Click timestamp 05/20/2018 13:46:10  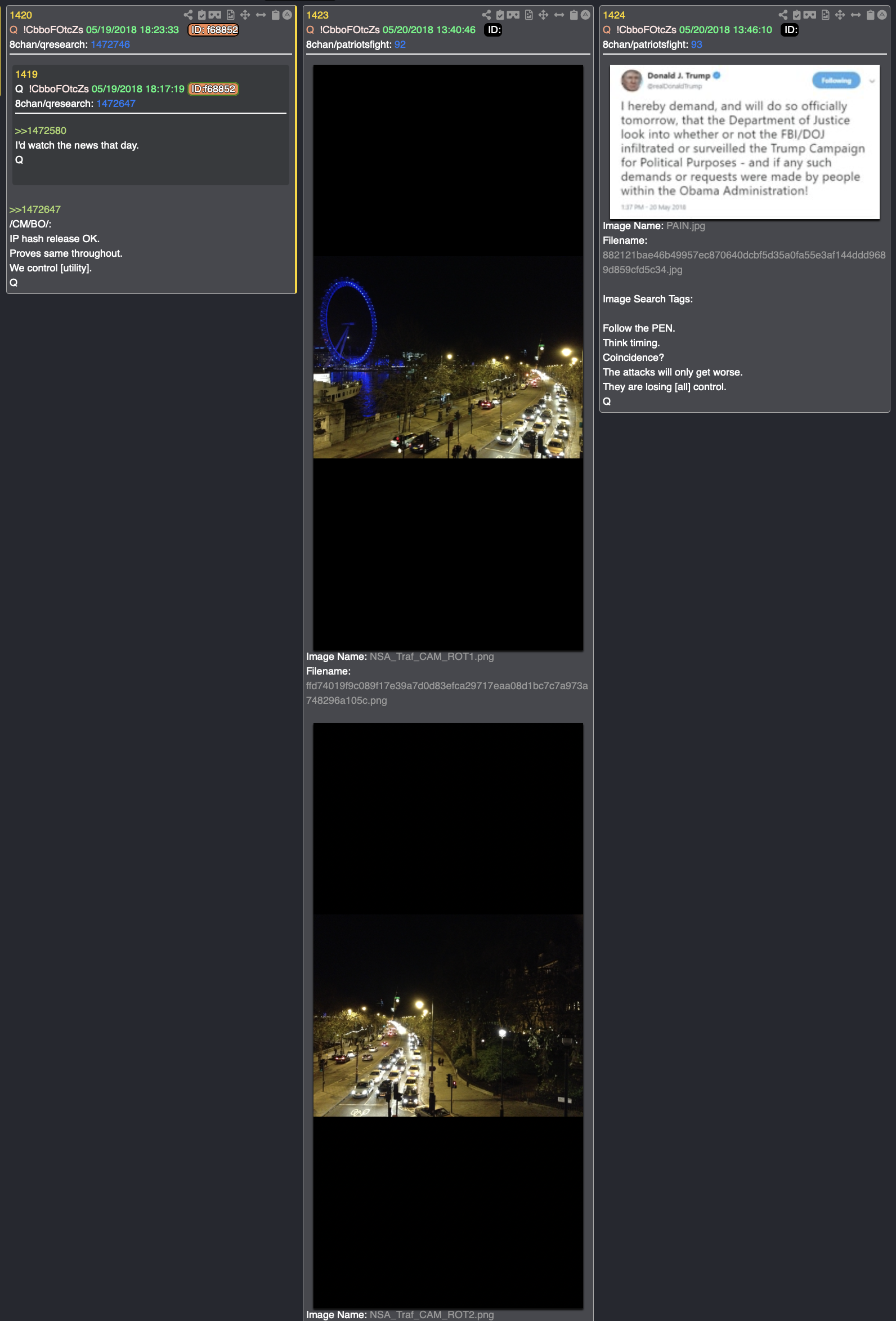click(x=725, y=29)
